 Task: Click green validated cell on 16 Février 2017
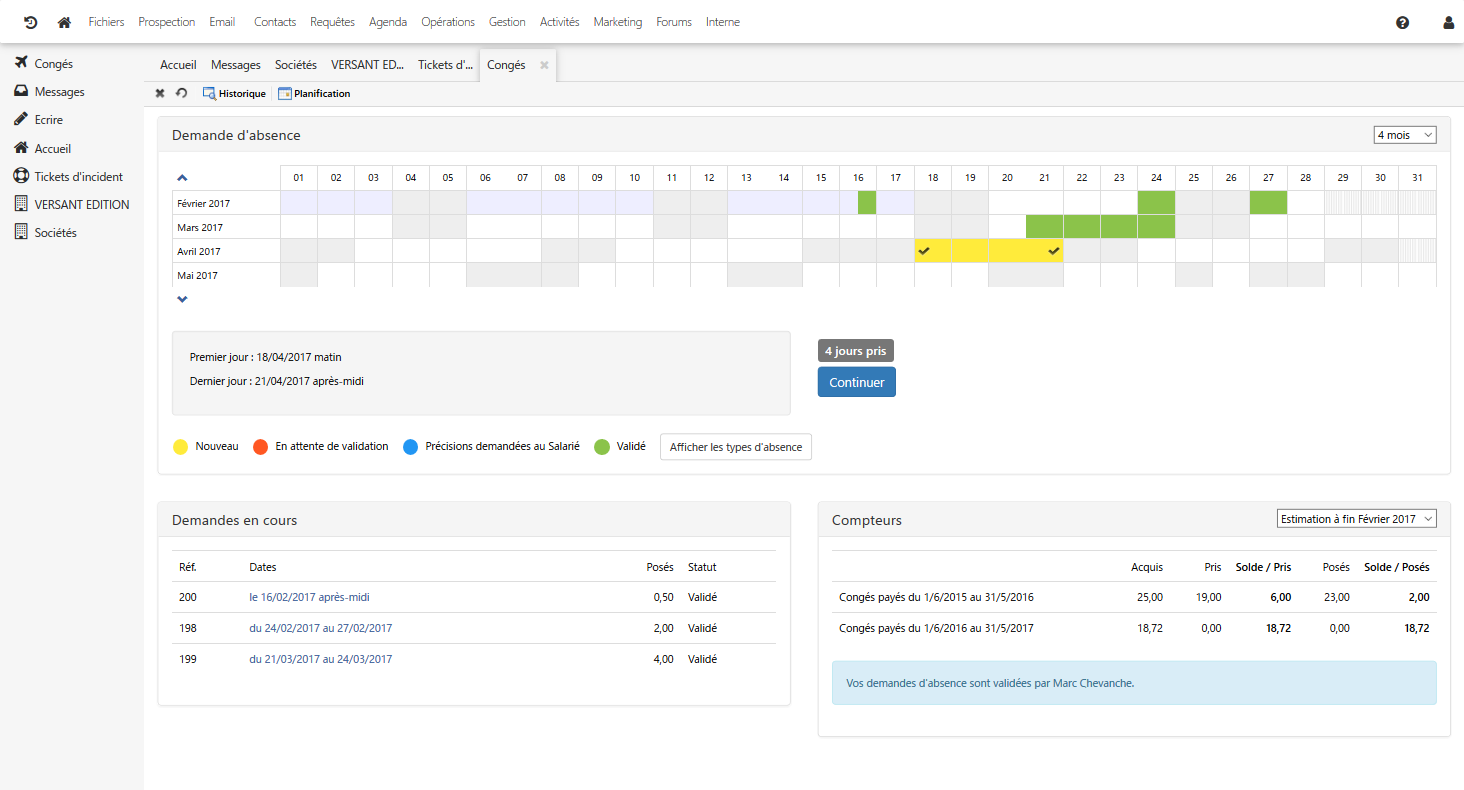click(x=867, y=202)
